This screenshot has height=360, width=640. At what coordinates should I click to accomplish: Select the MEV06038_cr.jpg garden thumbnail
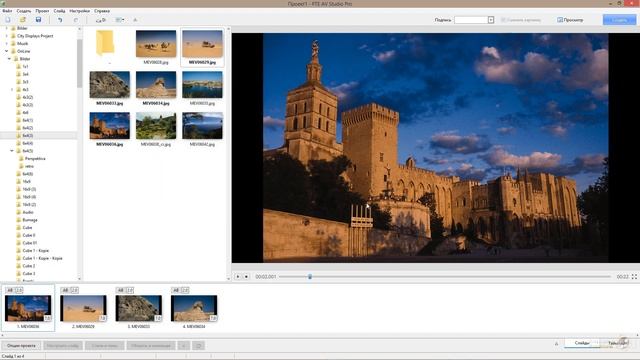(156, 126)
